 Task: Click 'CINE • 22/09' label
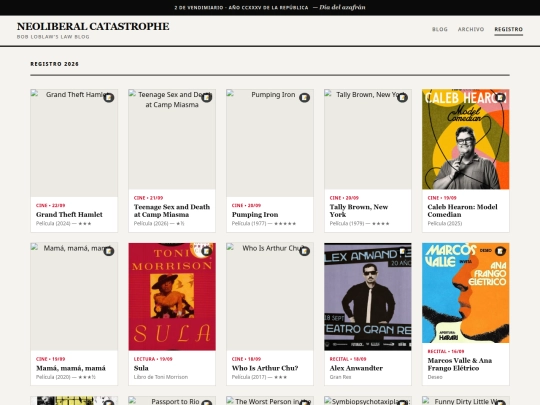tap(51, 206)
